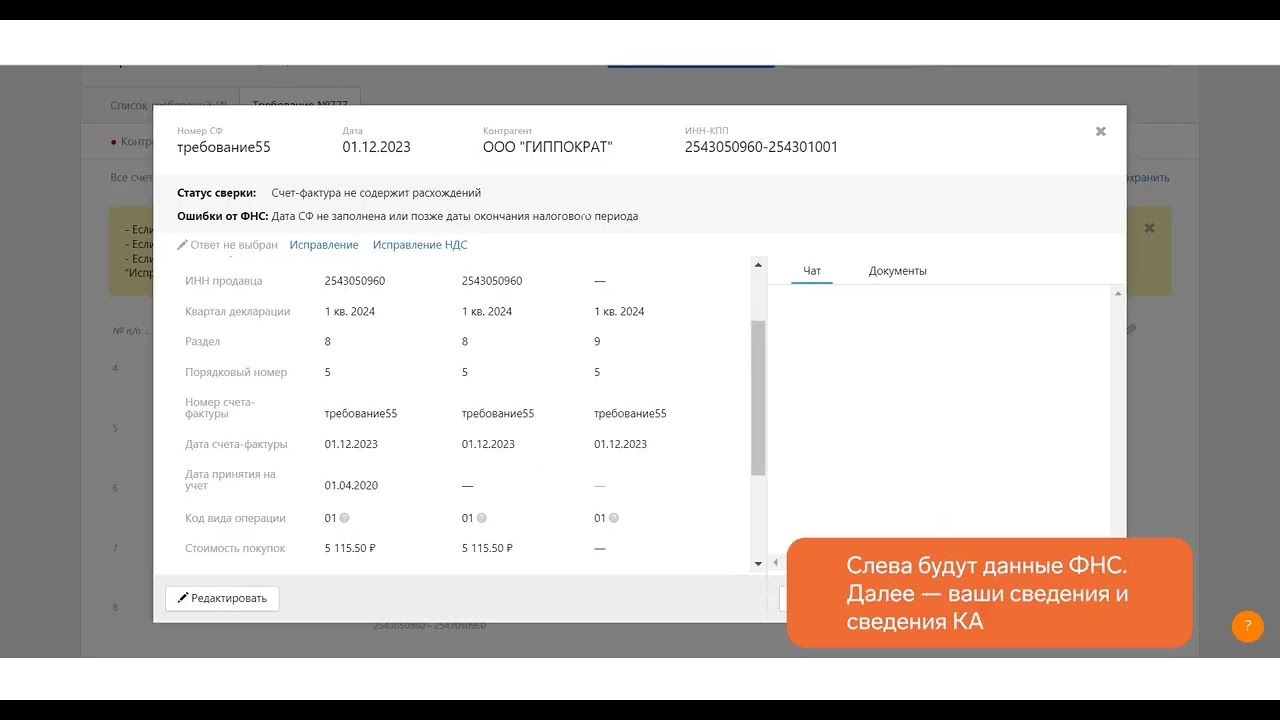This screenshot has width=1280, height=720.
Task: Click the Редактировать button
Action: (x=222, y=598)
